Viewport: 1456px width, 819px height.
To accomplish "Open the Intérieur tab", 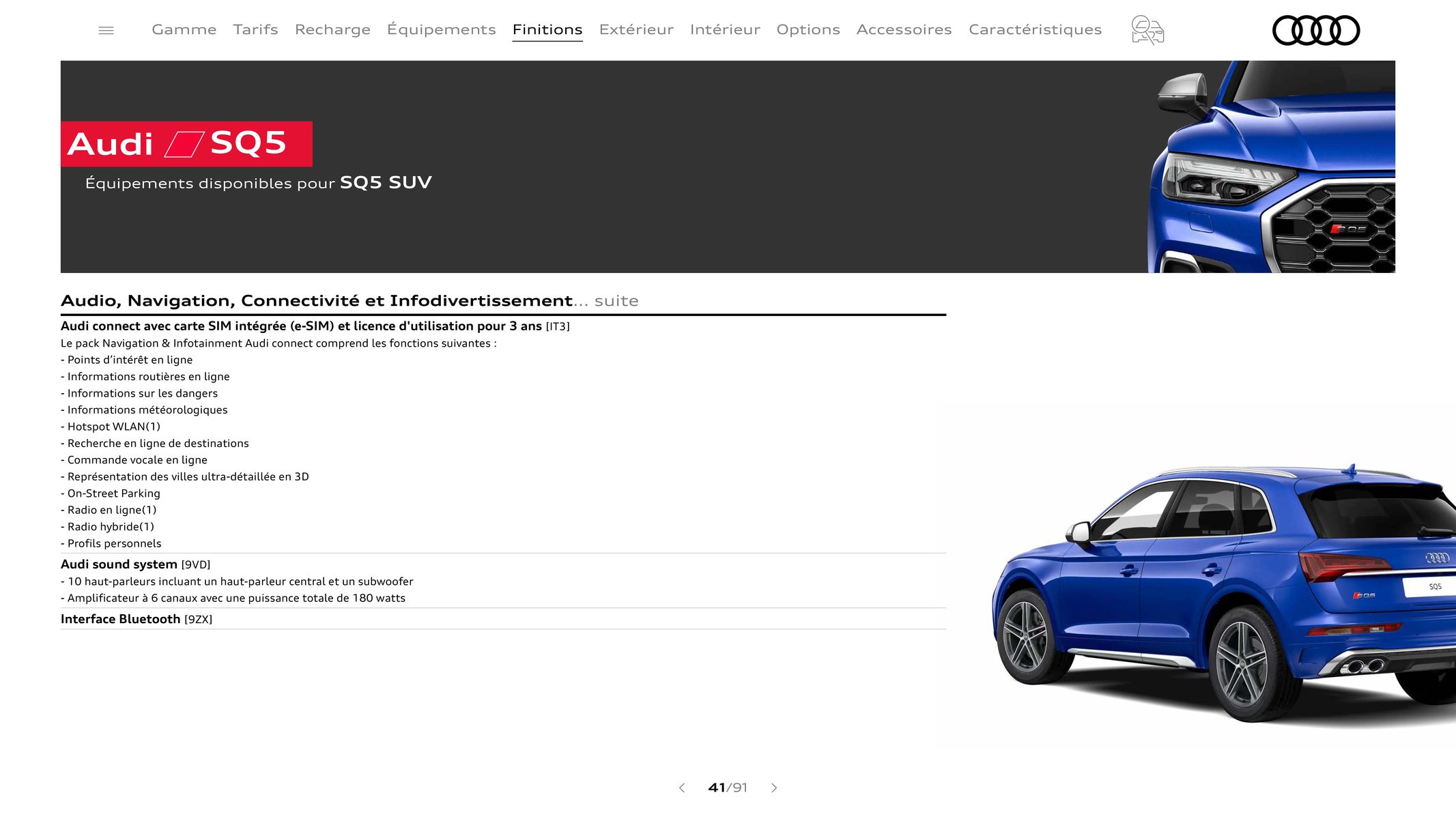I will point(725,29).
